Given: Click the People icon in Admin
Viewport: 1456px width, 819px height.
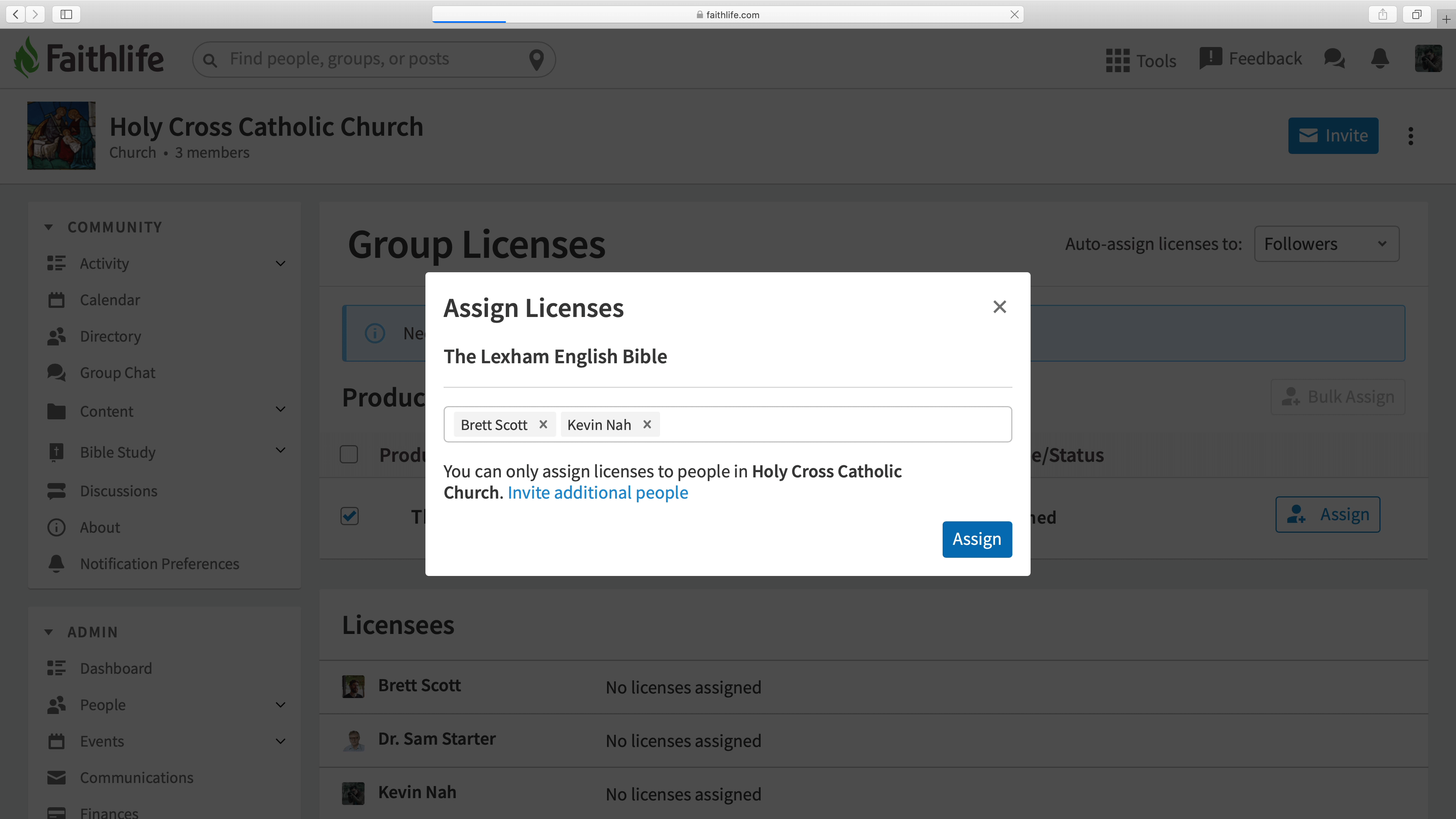Looking at the screenshot, I should pyautogui.click(x=56, y=705).
